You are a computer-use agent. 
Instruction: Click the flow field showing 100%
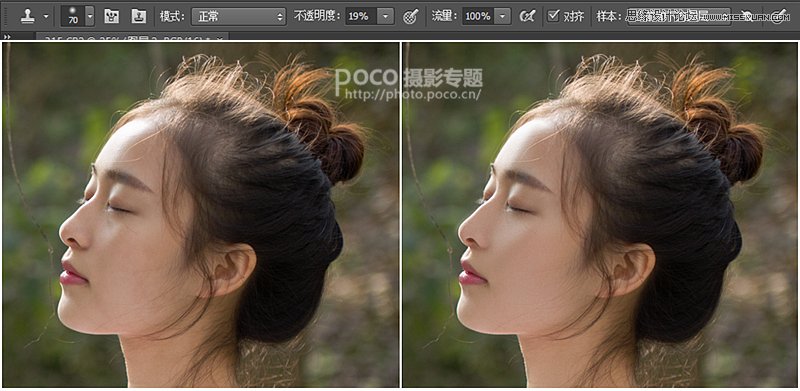click(x=478, y=16)
